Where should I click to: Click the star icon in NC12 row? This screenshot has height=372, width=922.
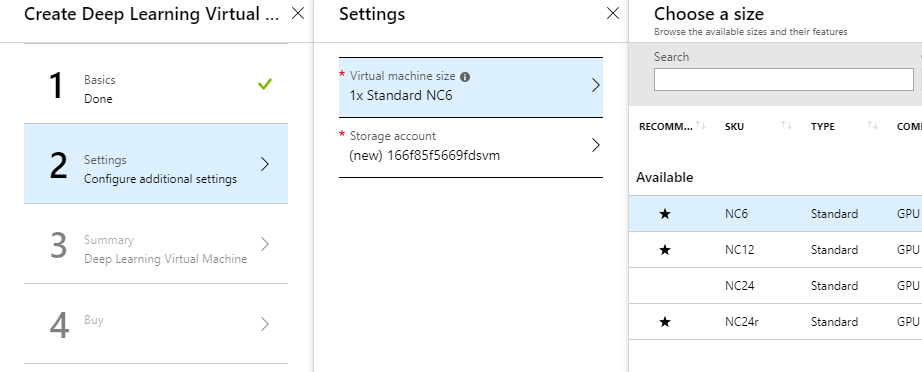click(x=665, y=250)
